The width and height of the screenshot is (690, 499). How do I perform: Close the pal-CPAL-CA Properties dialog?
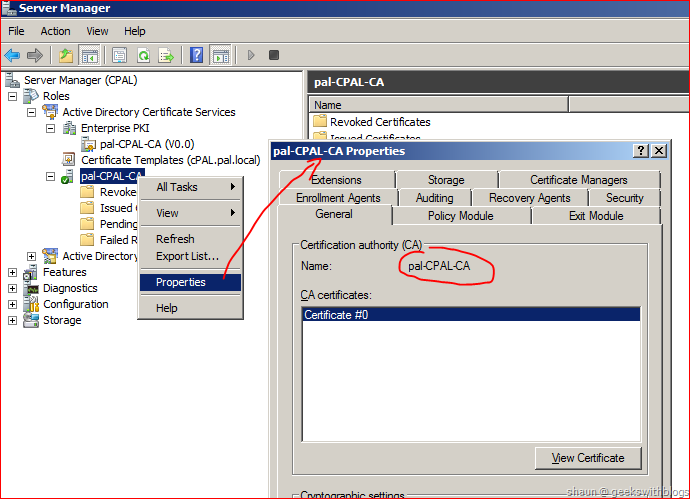point(659,151)
